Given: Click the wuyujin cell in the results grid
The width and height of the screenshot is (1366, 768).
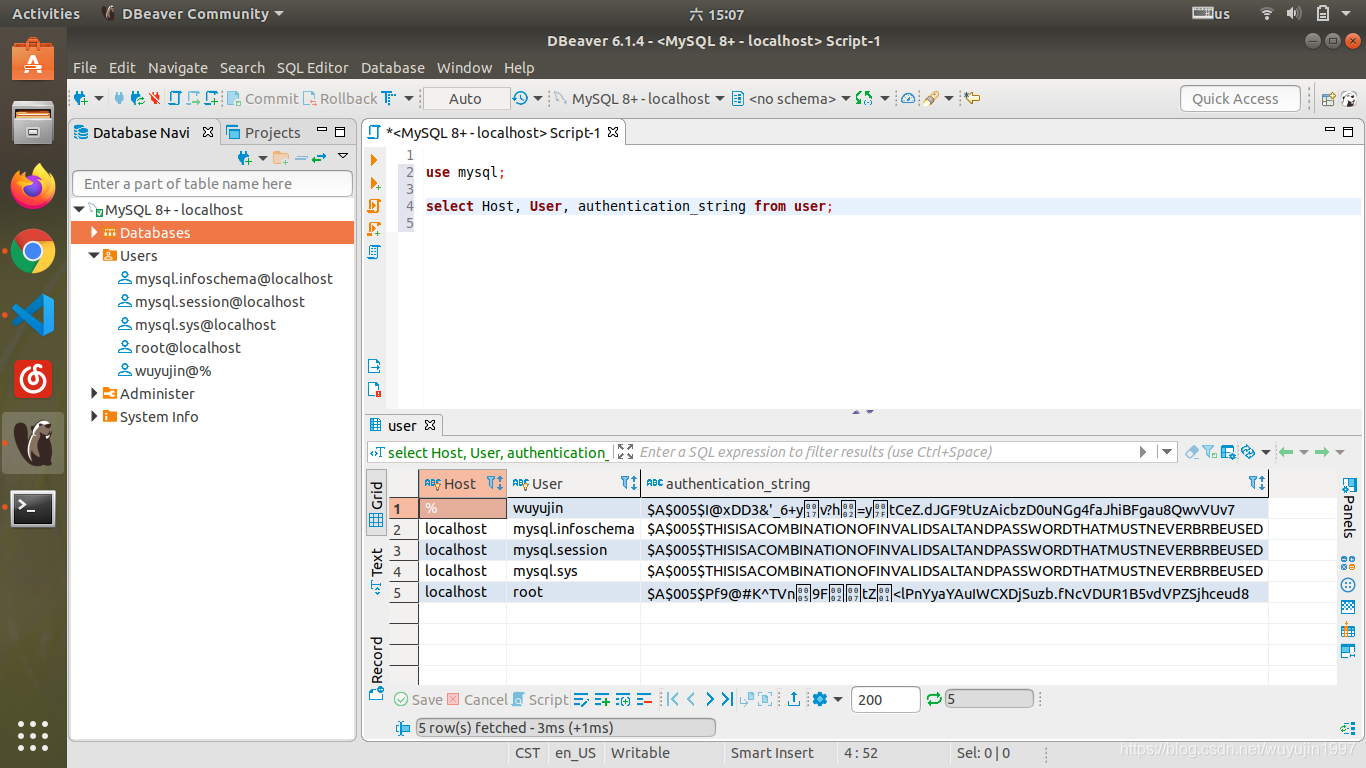Looking at the screenshot, I should 573,508.
